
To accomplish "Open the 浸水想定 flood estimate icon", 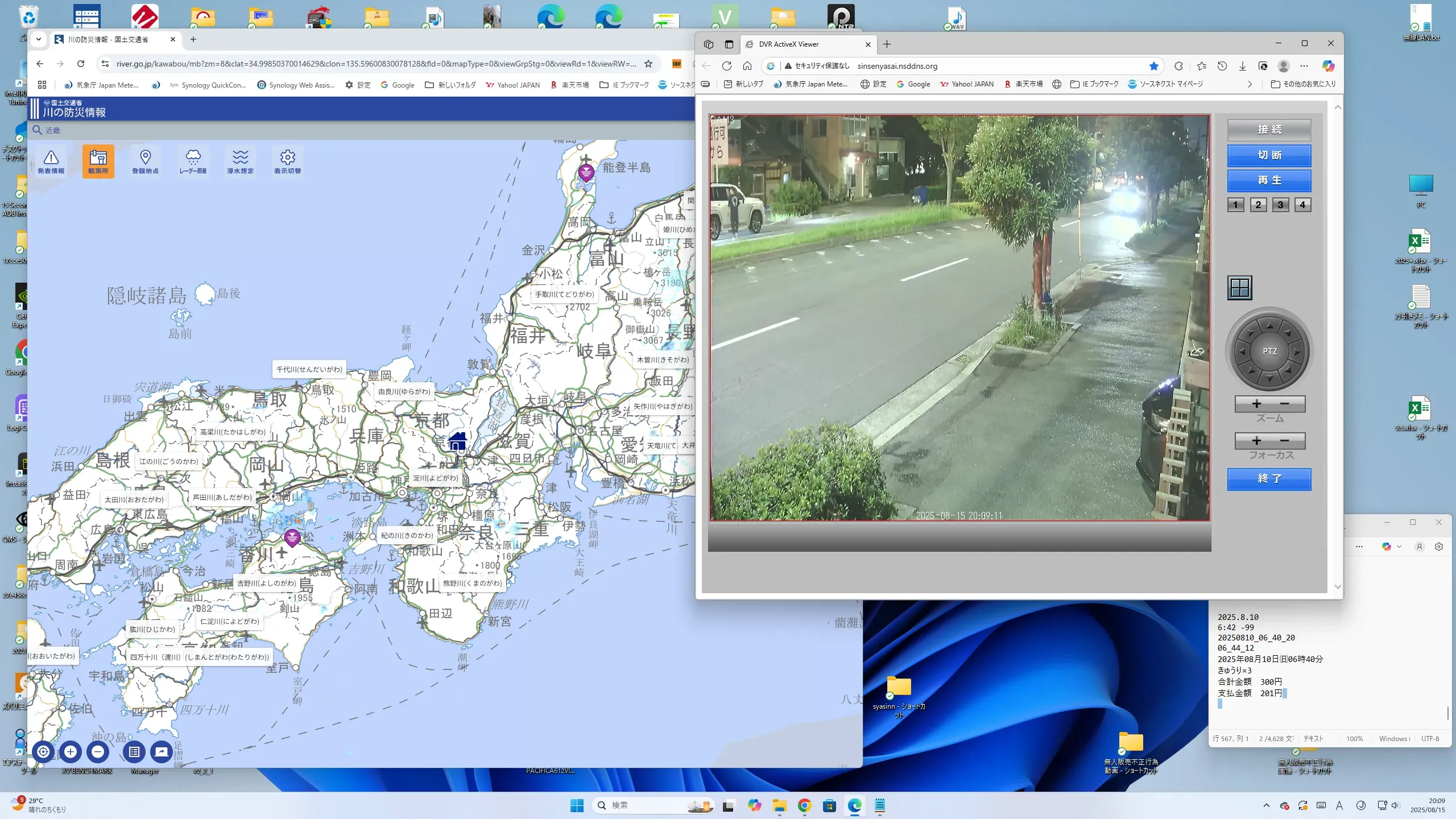I will (x=240, y=161).
